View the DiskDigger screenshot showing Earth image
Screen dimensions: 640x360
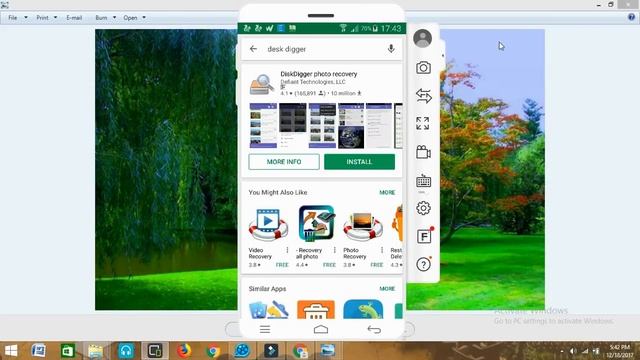(351, 126)
